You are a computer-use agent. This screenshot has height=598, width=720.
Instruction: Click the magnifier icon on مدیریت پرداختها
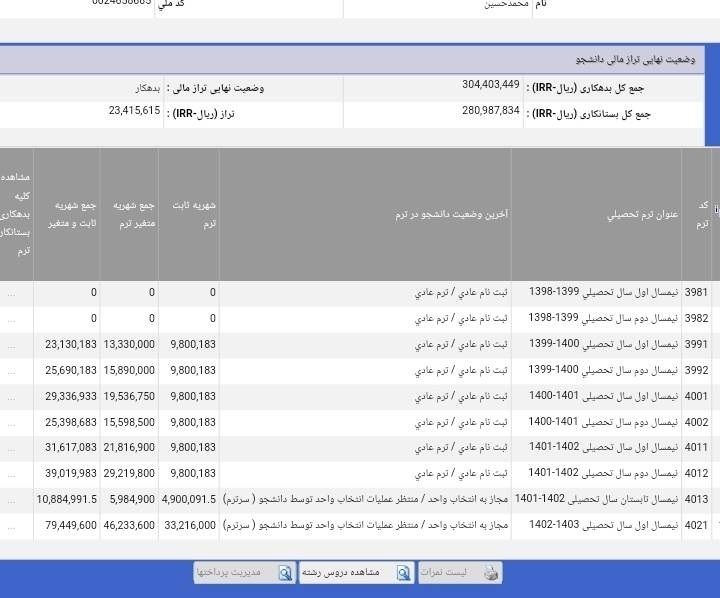coord(285,573)
